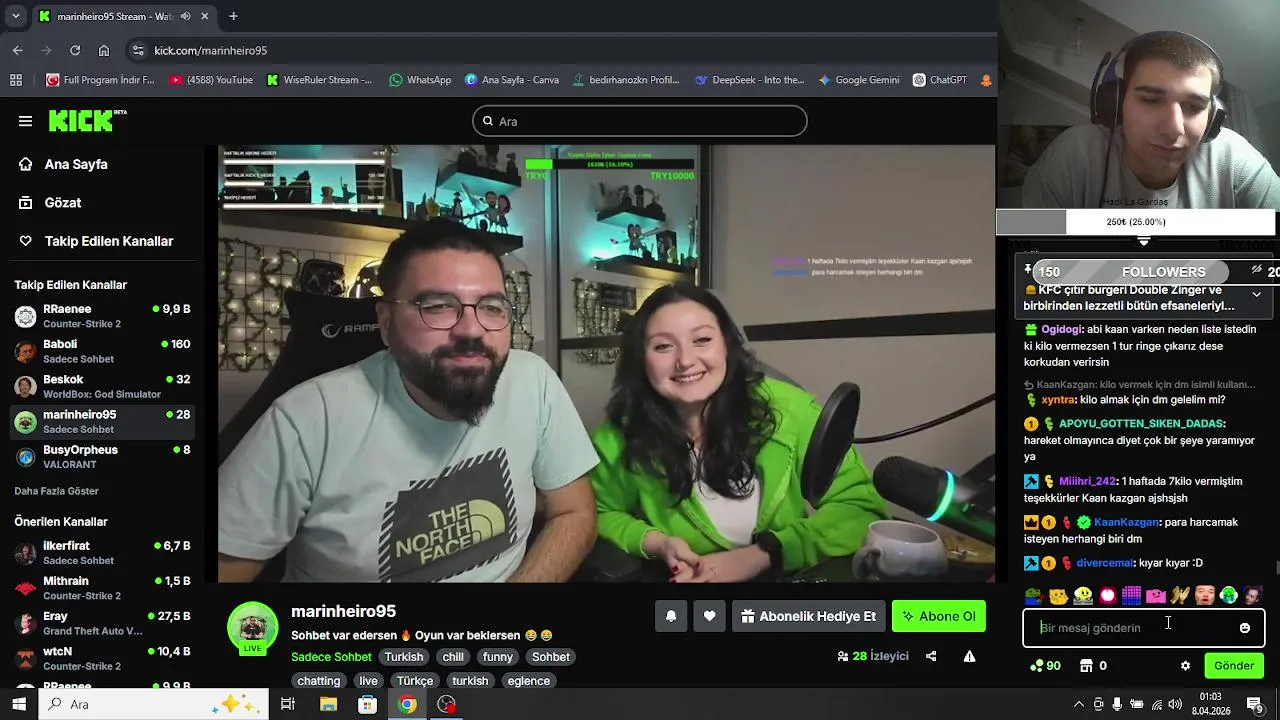Open Windows Start menu

(19, 704)
